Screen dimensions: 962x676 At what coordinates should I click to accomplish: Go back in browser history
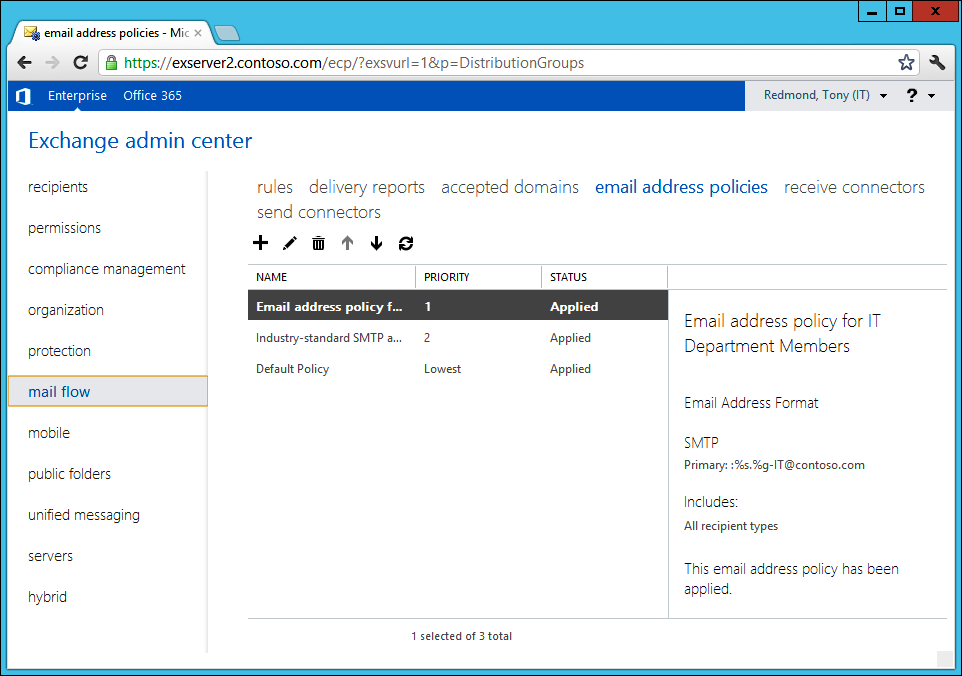pyautogui.click(x=24, y=63)
